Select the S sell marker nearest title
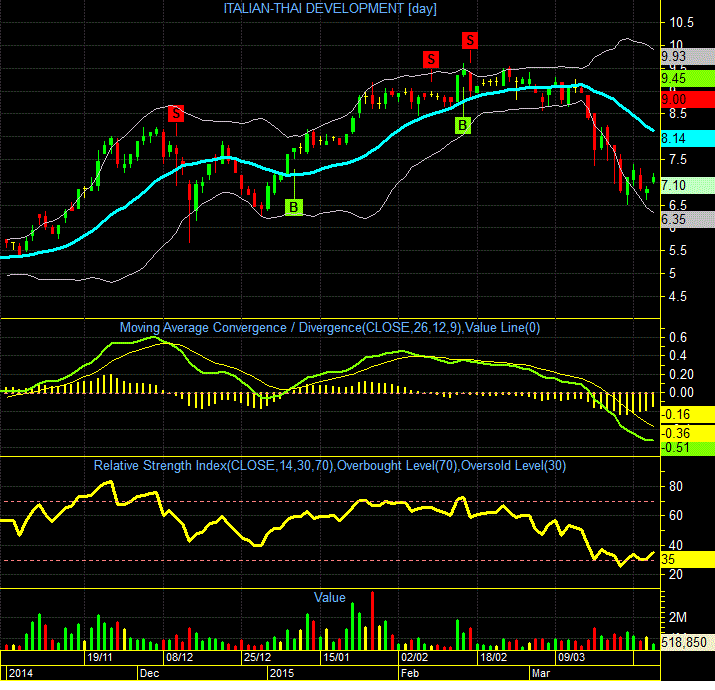The width and height of the screenshot is (715, 690). click(x=470, y=40)
